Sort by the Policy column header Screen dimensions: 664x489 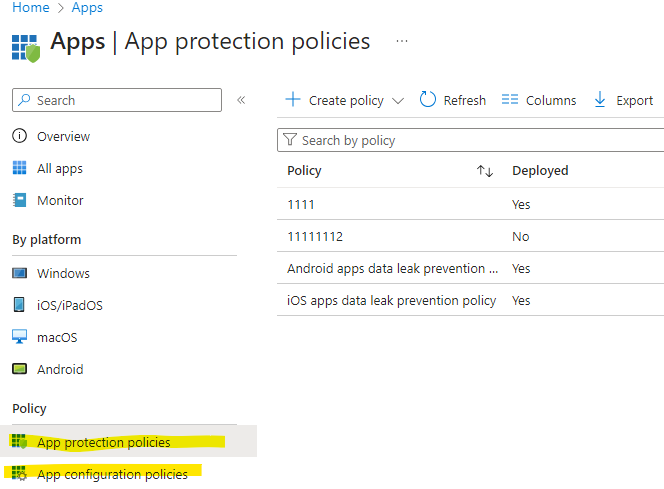pos(304,171)
